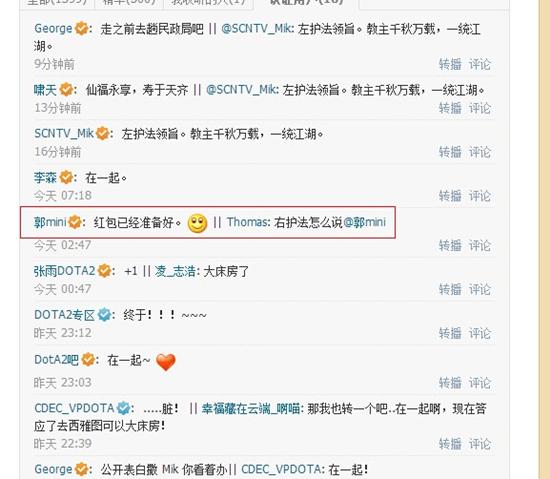The height and width of the screenshot is (479, 550).
Task: Click @郭mini mention link
Action: [x=364, y=222]
